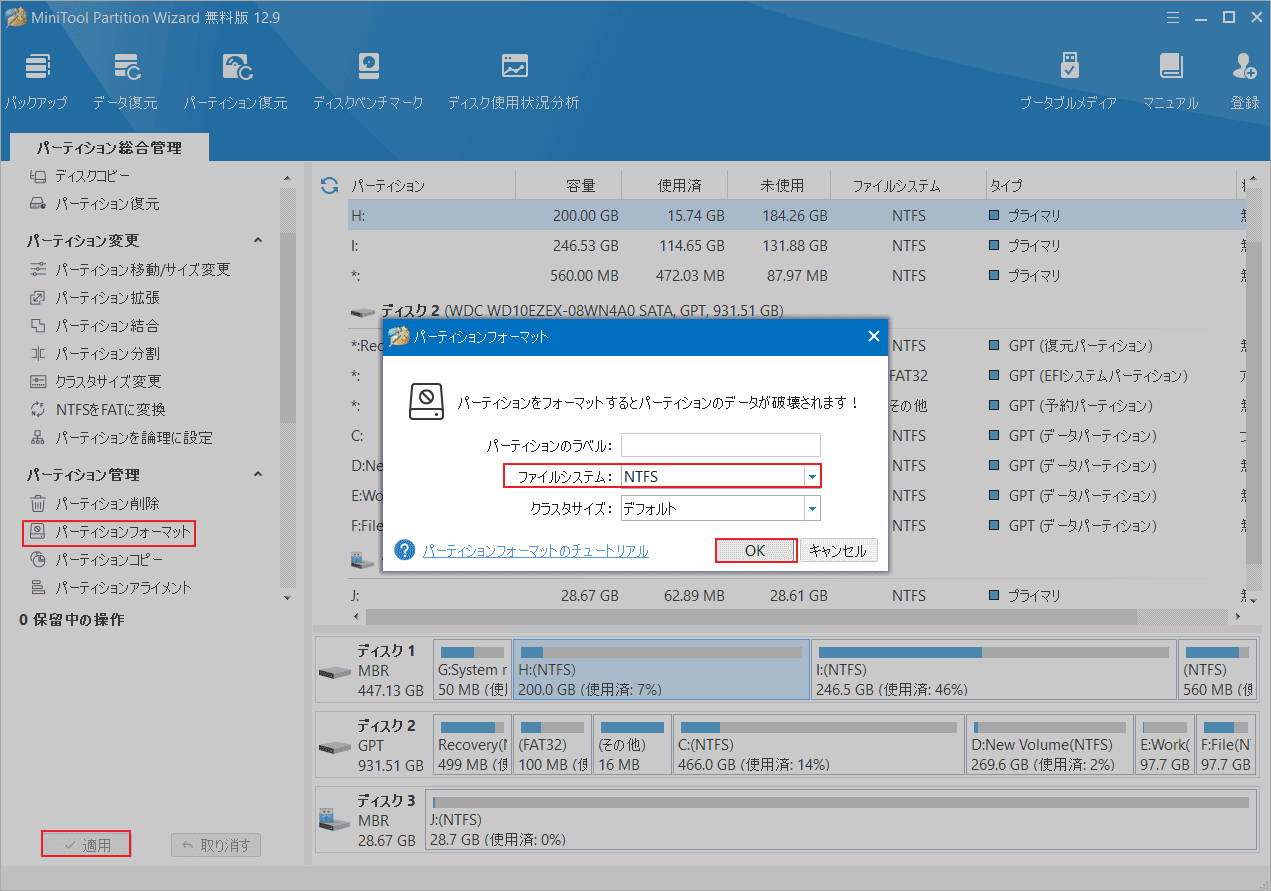Refresh the partition list
This screenshot has width=1271, height=891.
coord(329,185)
